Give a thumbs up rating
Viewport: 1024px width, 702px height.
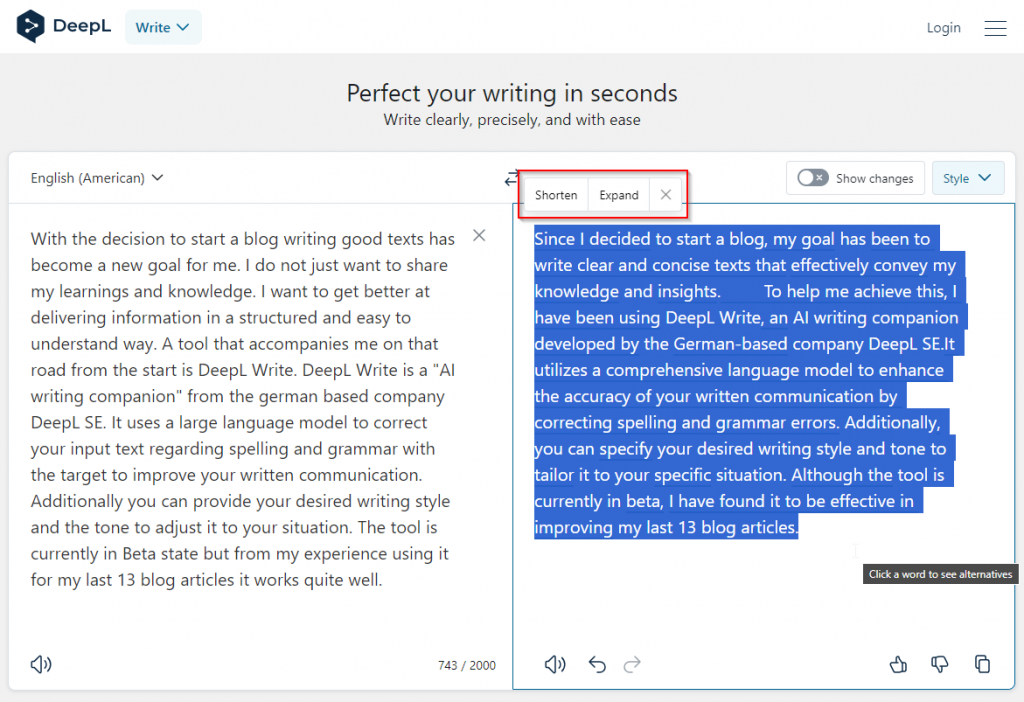898,664
